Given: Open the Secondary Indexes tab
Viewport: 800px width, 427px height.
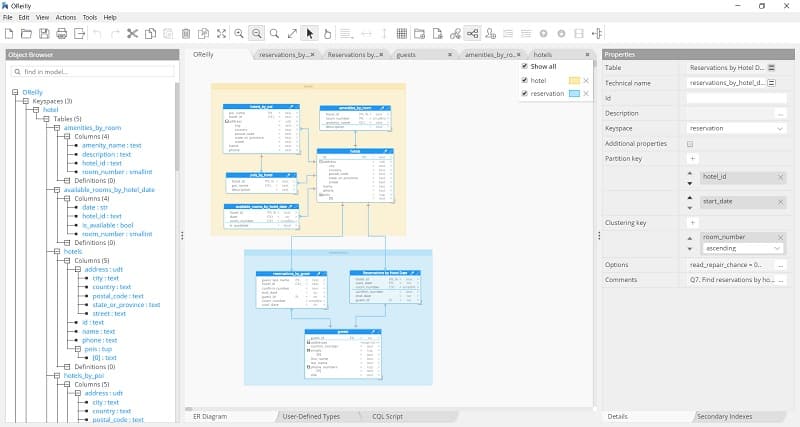Looking at the screenshot, I should (724, 416).
